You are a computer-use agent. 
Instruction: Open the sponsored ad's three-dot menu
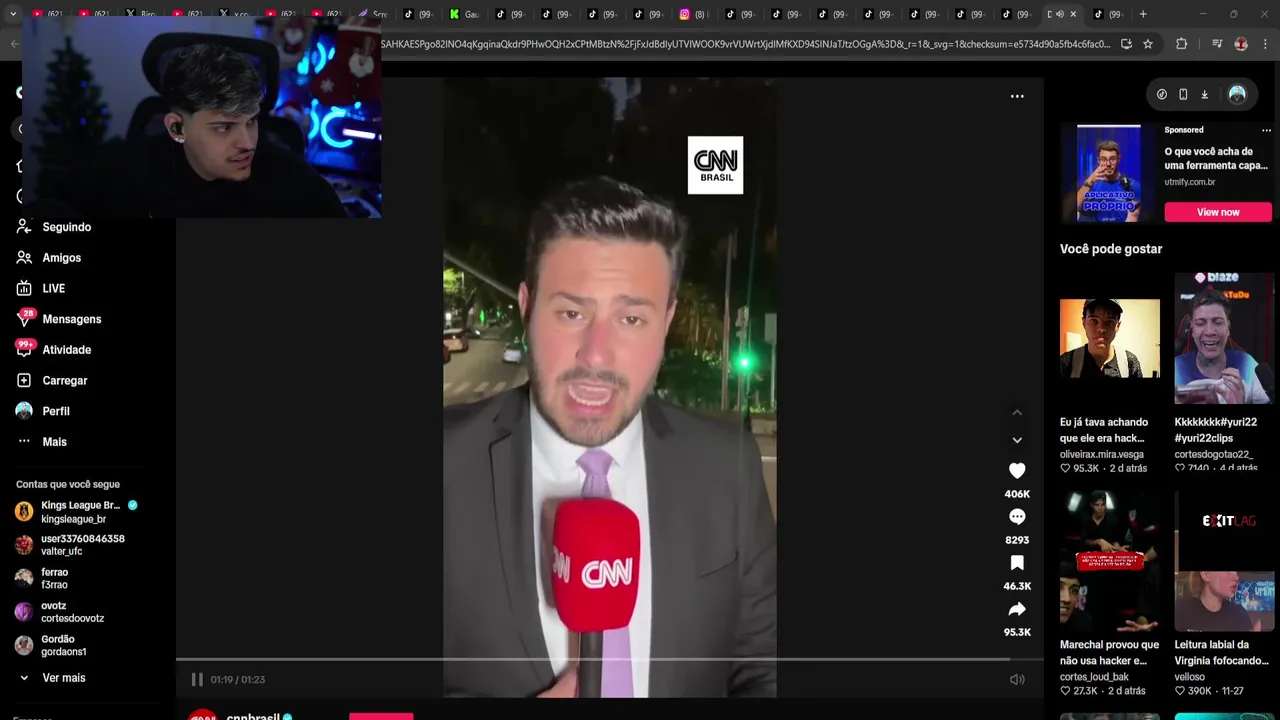(x=1266, y=130)
